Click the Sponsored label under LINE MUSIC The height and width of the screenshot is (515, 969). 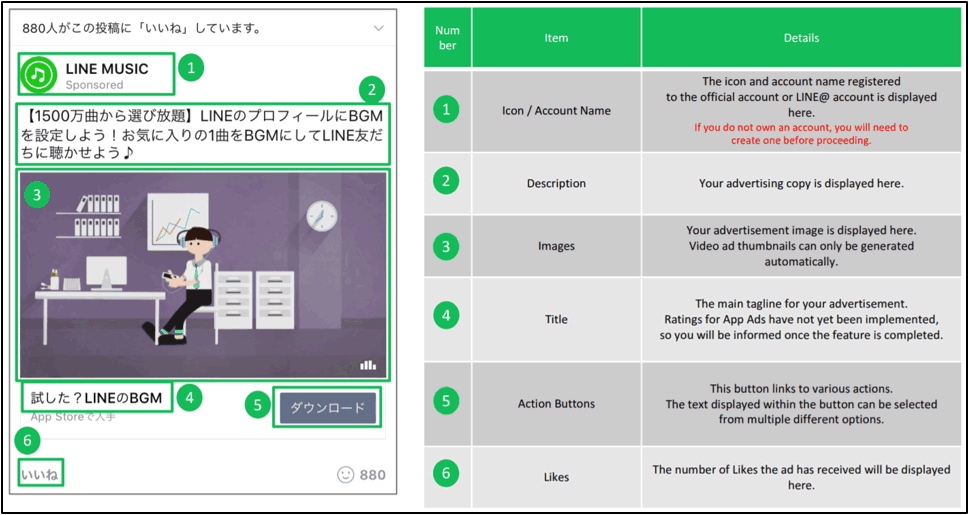[x=95, y=85]
